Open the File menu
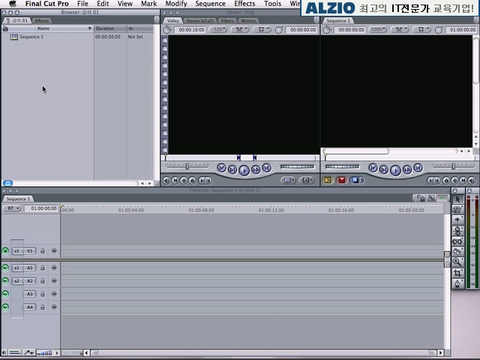The width and height of the screenshot is (480, 360). (x=83, y=4)
